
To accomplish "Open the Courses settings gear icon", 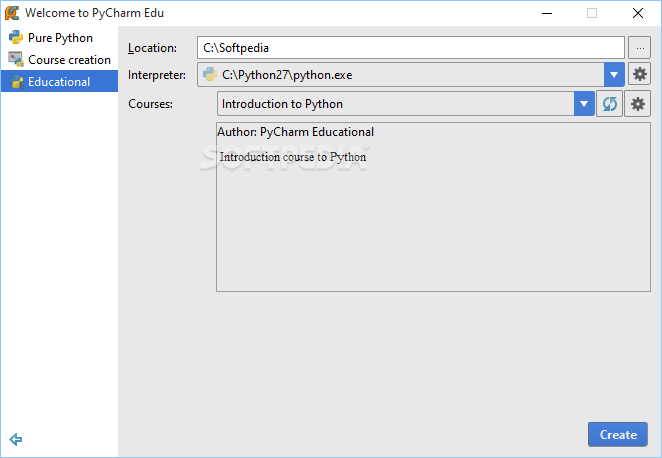I will point(638,103).
